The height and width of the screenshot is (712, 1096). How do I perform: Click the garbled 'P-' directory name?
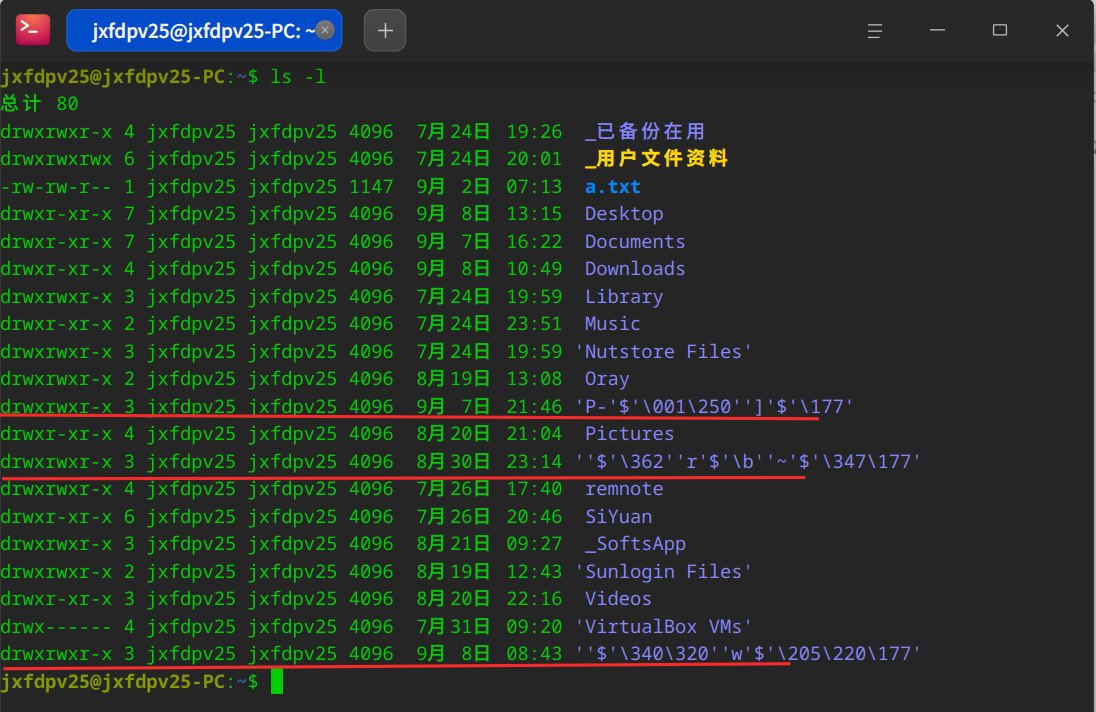point(714,407)
